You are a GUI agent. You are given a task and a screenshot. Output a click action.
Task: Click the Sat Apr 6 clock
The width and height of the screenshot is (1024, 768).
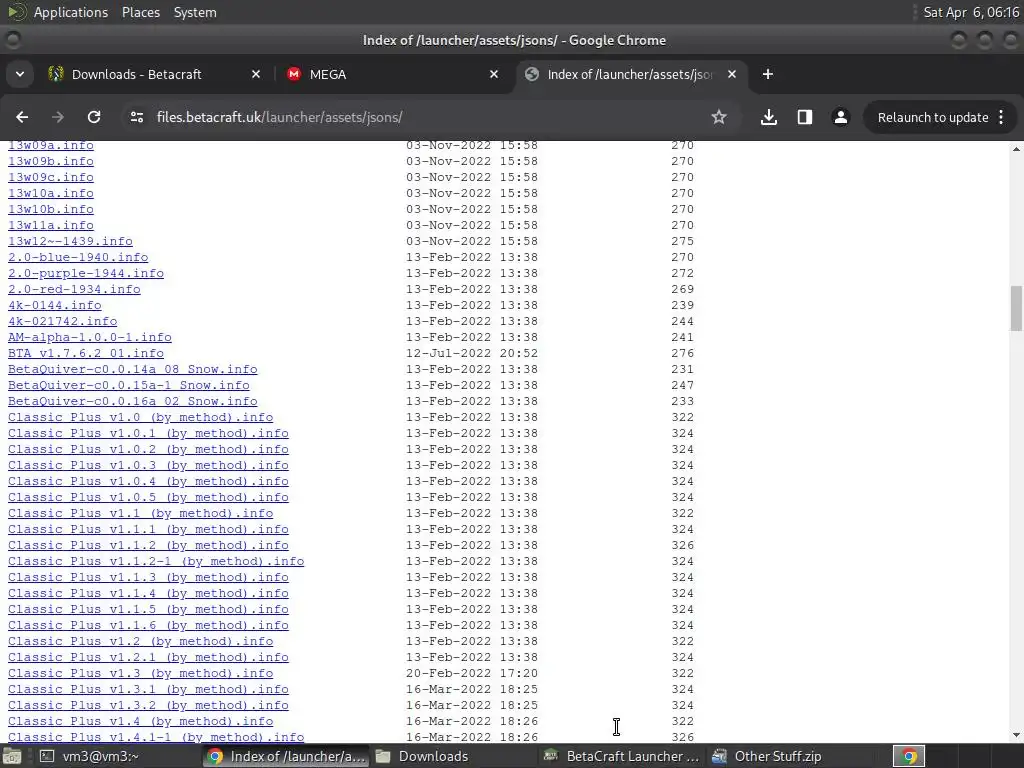tap(970, 12)
